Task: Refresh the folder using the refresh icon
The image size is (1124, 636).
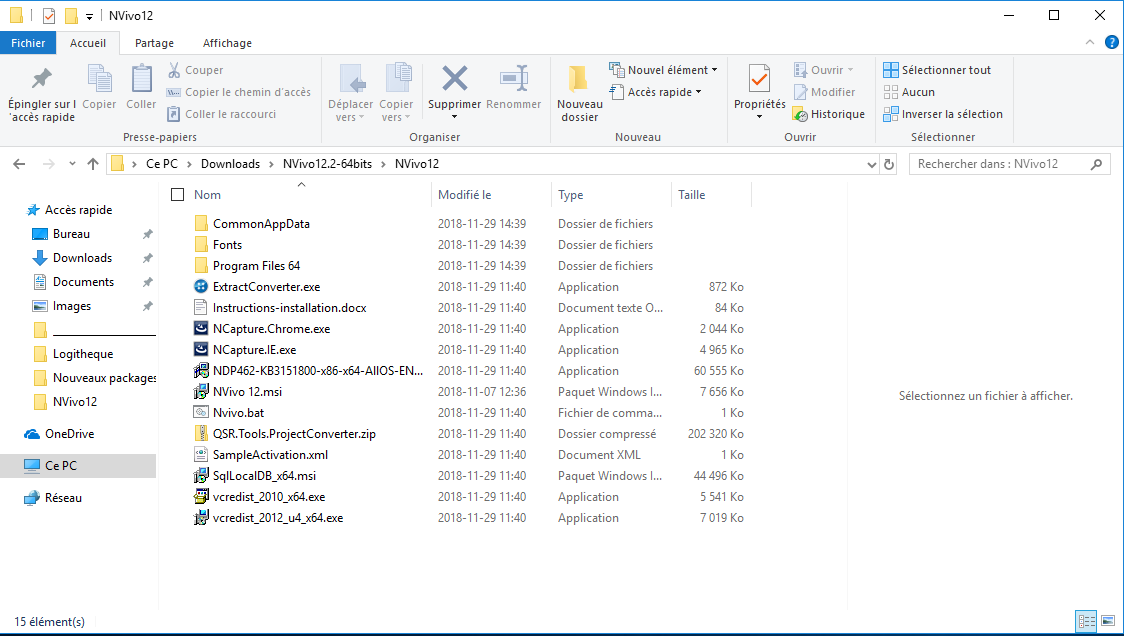Action: pos(889,164)
